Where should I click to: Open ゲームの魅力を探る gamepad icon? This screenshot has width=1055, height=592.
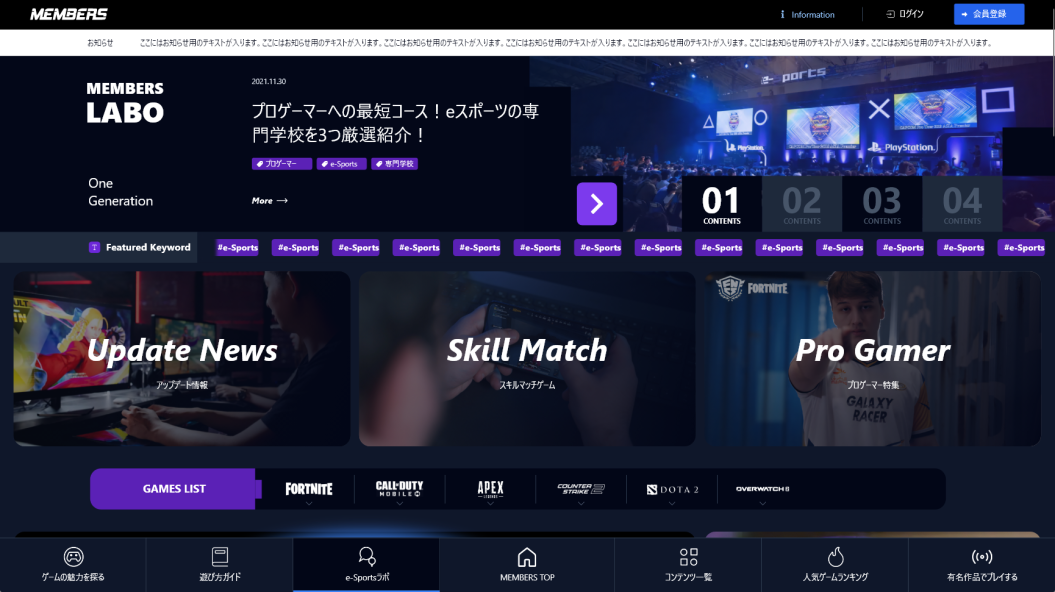(73, 557)
